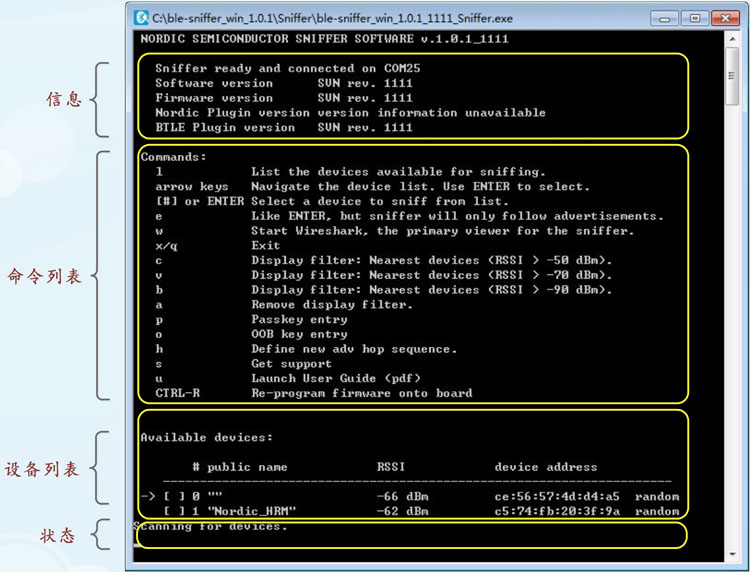Click address ce:56:57:4d:d4:a5
Screen dimensions: 750x572
pos(557,496)
